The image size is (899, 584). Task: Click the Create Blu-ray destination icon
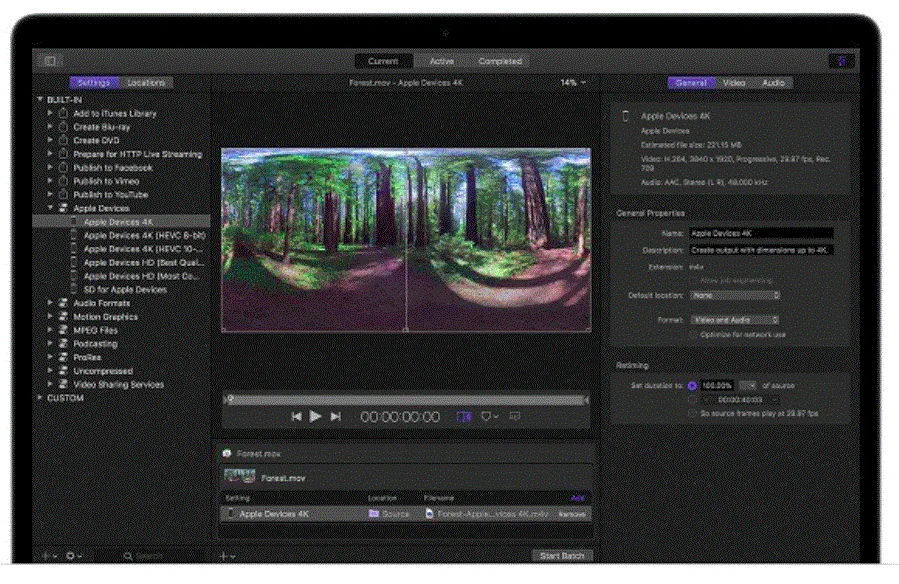click(x=64, y=127)
